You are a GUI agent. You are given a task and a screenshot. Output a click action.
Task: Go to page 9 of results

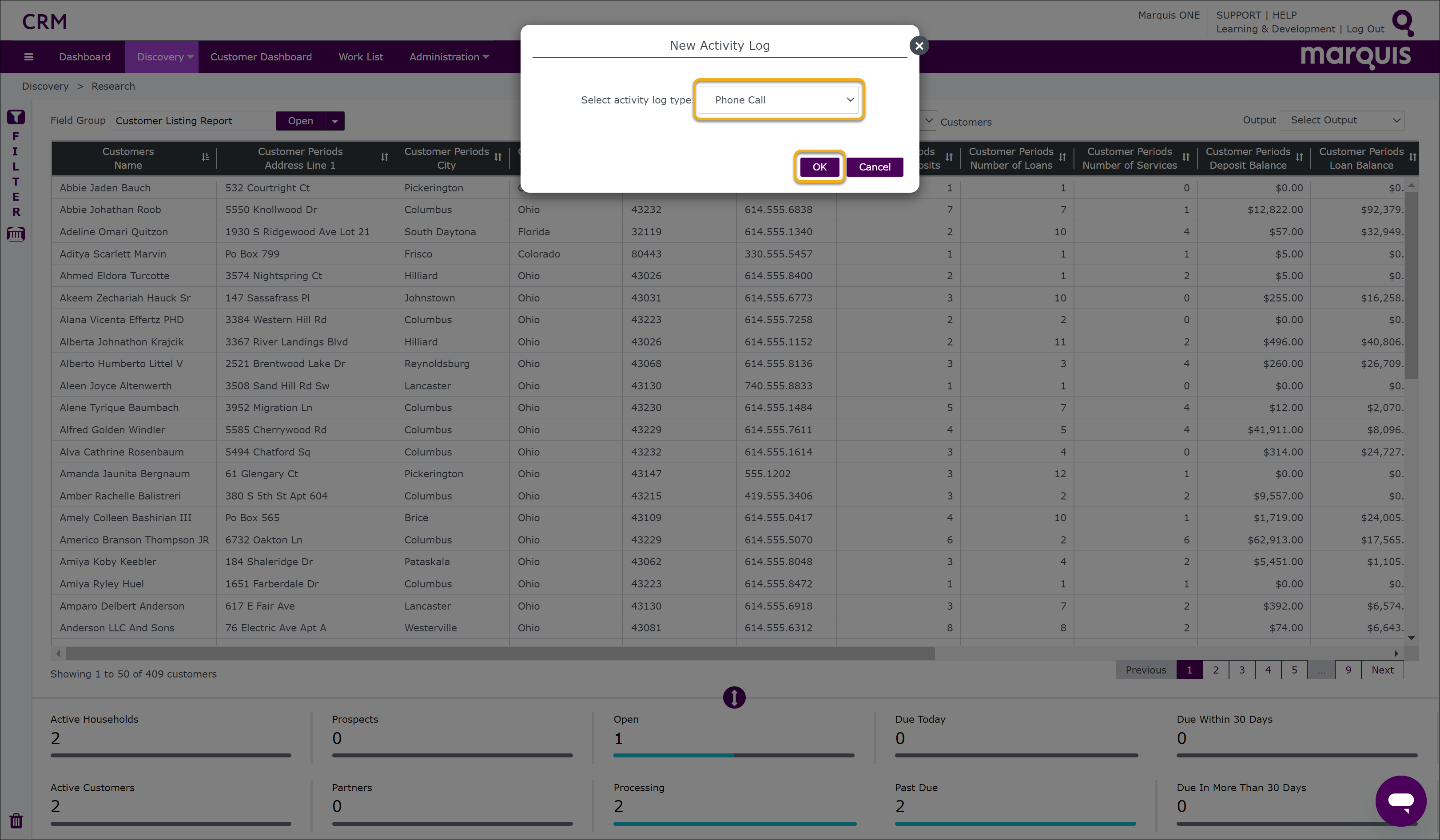pyautogui.click(x=1348, y=670)
